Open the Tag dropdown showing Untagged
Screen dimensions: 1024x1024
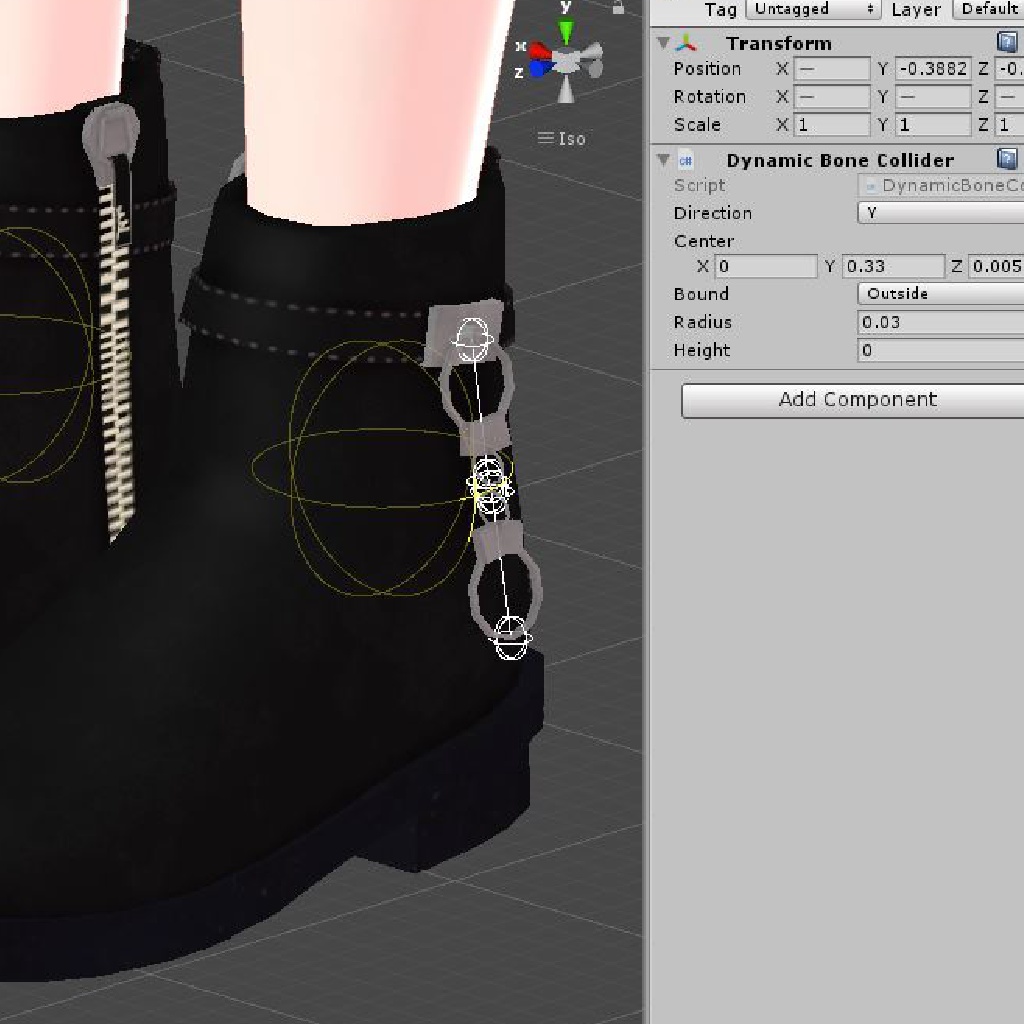812,9
